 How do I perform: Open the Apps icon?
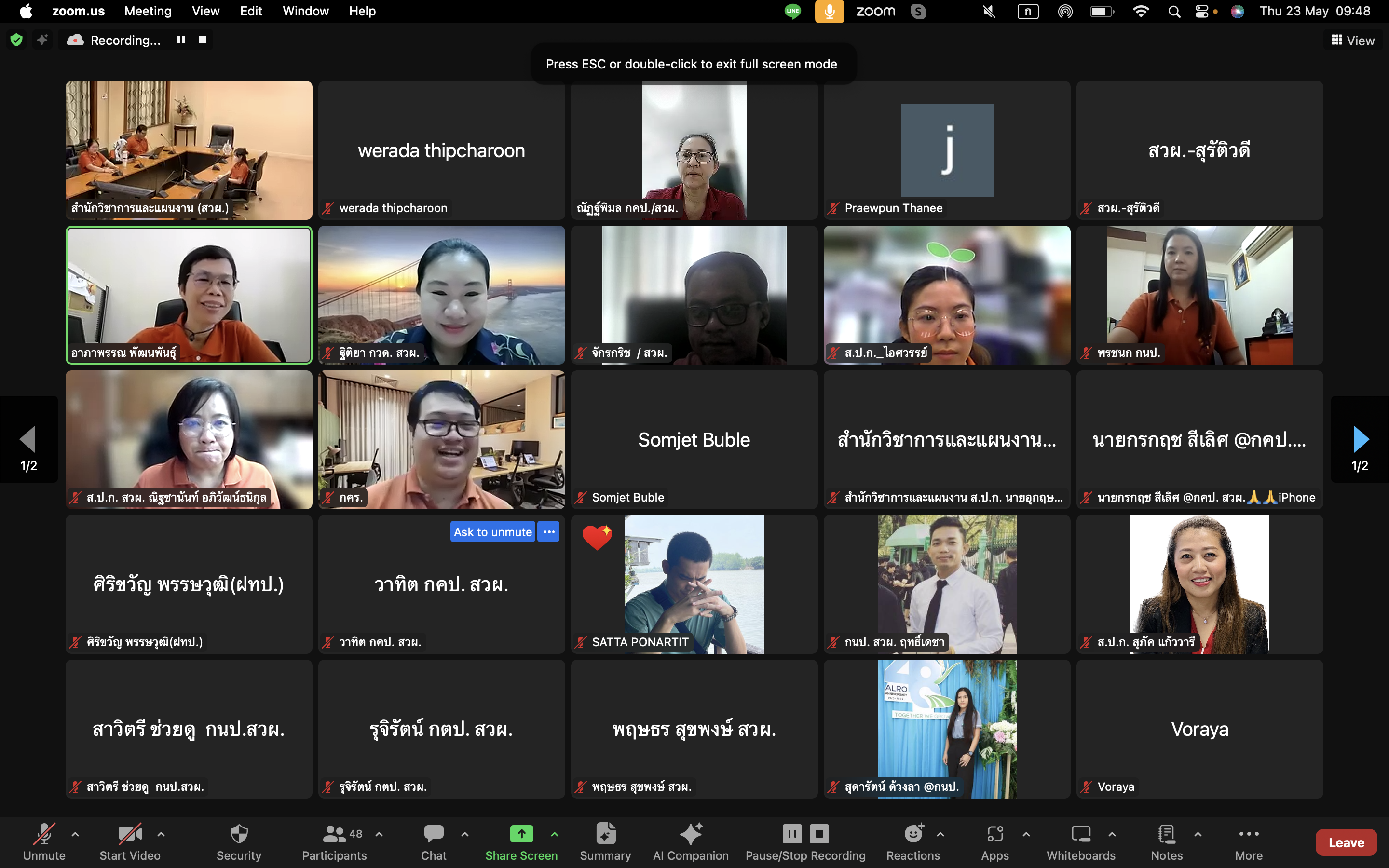[x=994, y=834]
